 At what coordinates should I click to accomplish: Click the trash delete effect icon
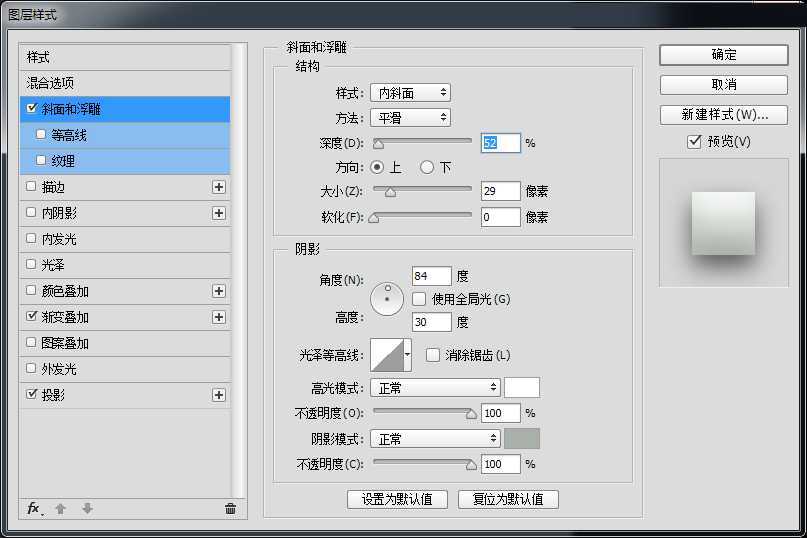point(230,508)
